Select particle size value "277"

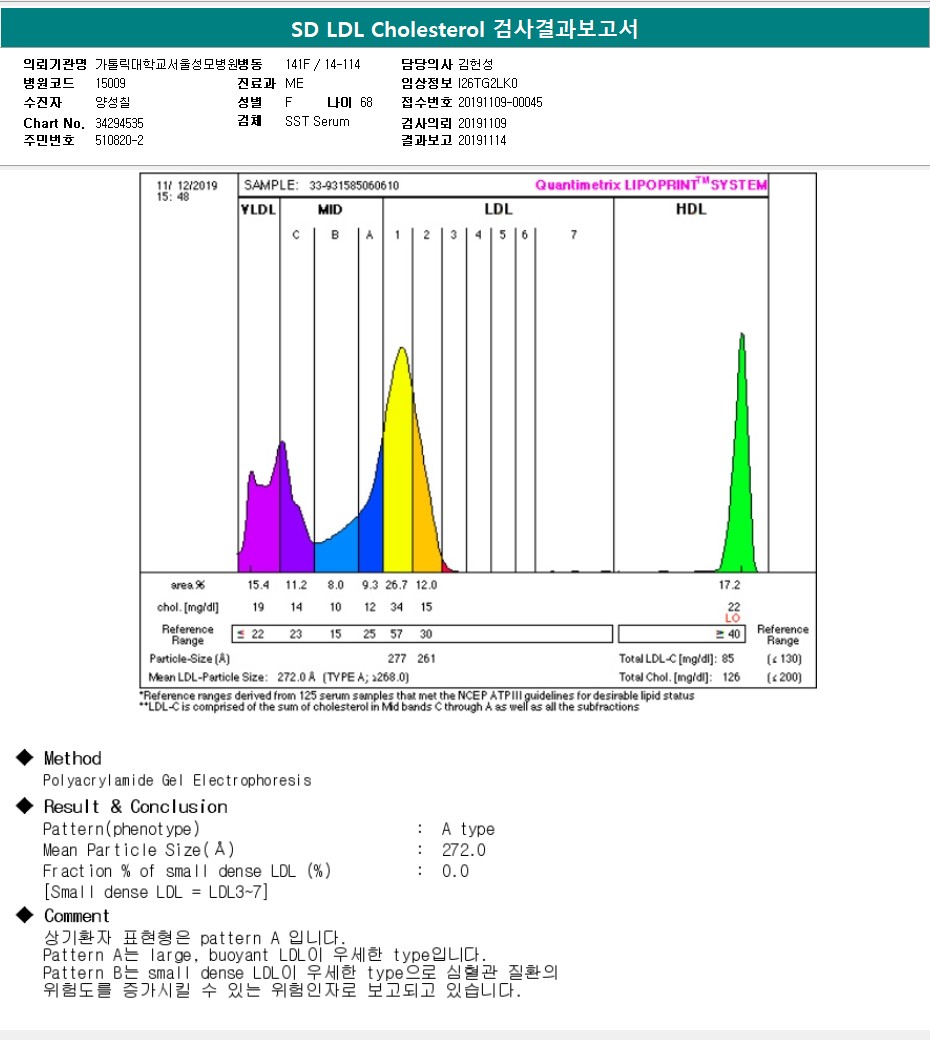(397, 659)
